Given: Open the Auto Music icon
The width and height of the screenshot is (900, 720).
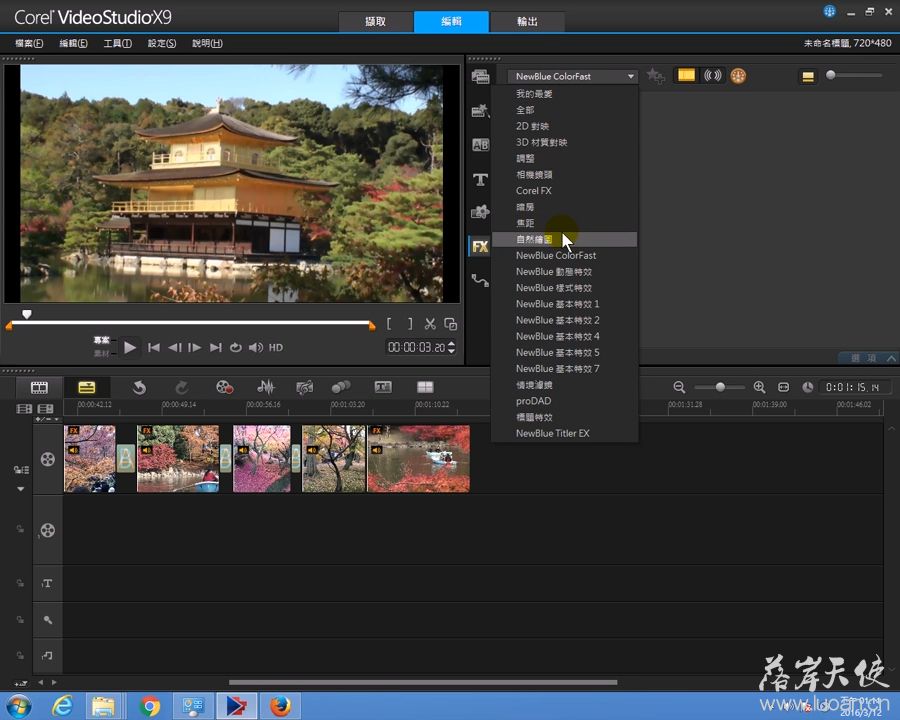Looking at the screenshot, I should 304,388.
